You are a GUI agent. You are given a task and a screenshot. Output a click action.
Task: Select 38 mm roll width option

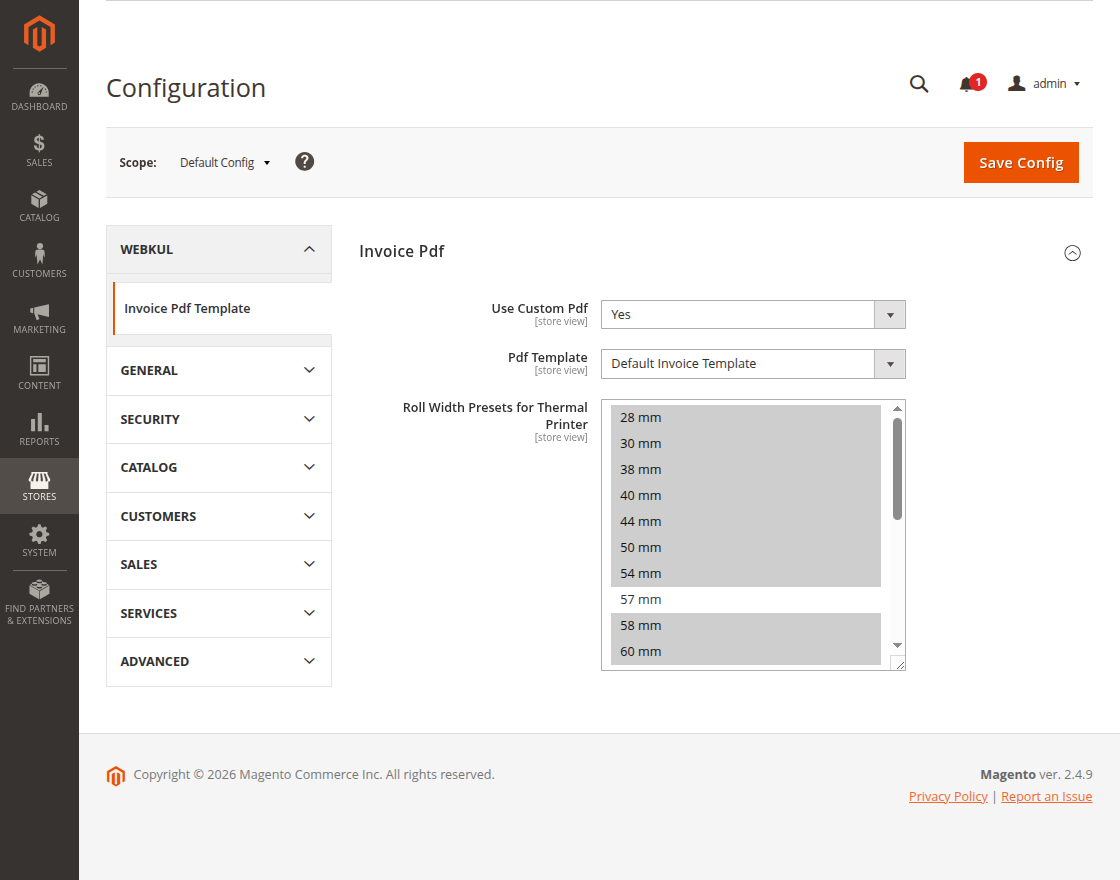746,469
